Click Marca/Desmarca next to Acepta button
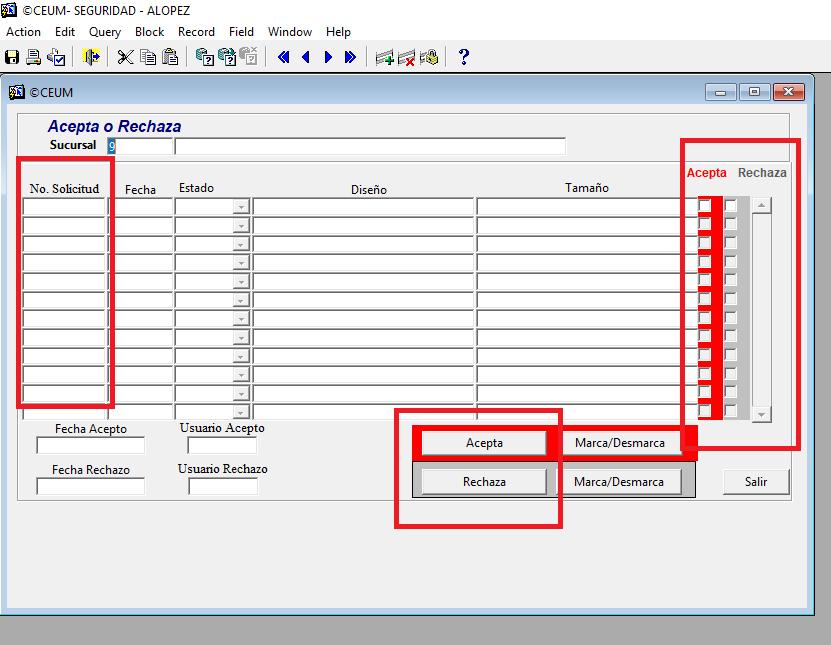Image resolution: width=831 pixels, height=645 pixels. pos(620,443)
